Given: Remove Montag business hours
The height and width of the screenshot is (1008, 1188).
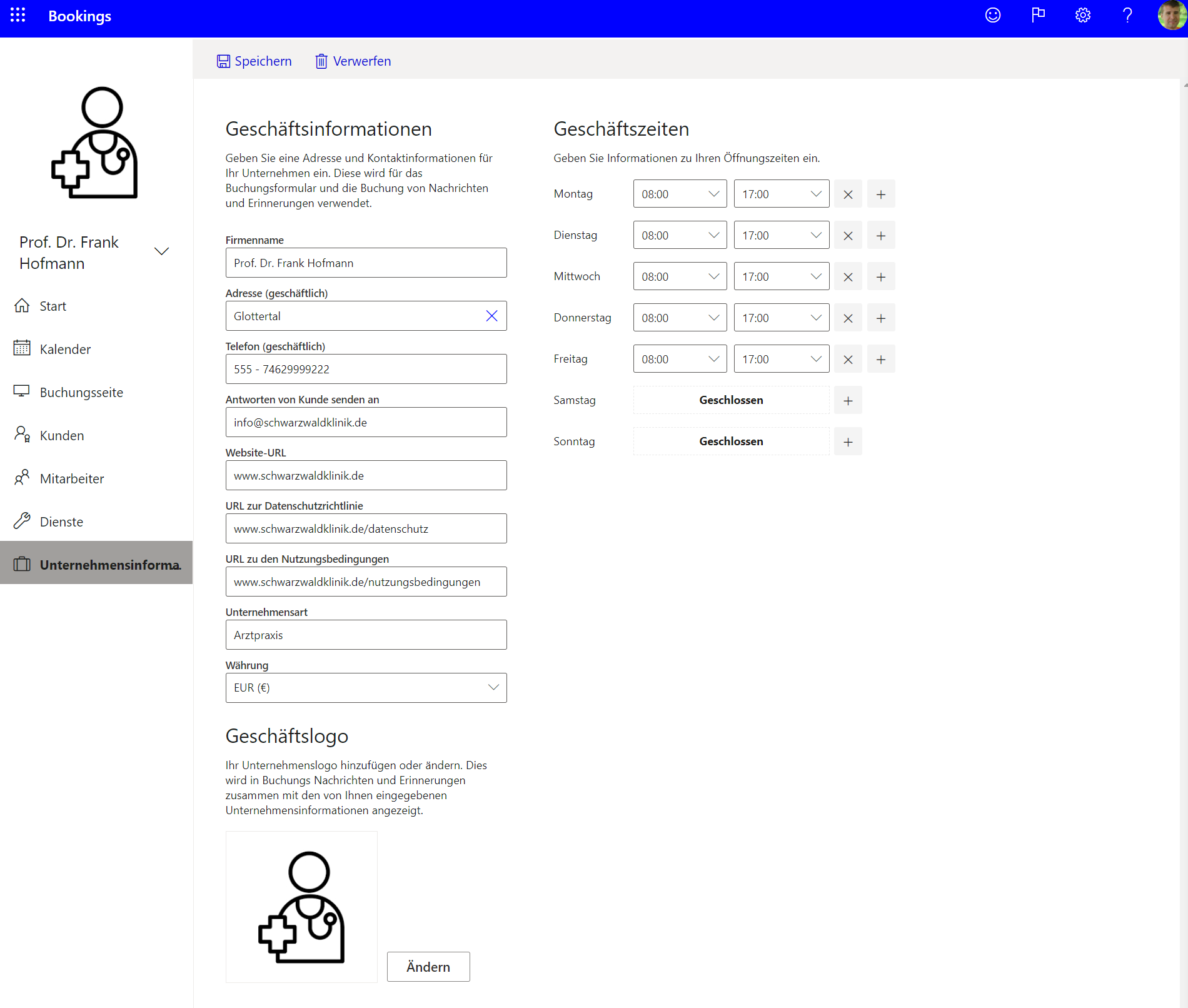Looking at the screenshot, I should tap(848, 194).
